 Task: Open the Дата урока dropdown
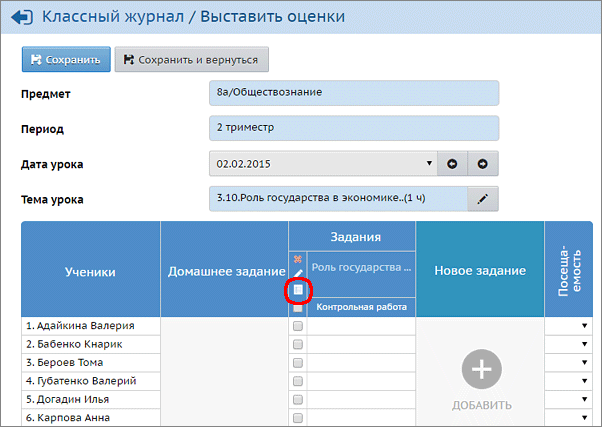[429, 163]
